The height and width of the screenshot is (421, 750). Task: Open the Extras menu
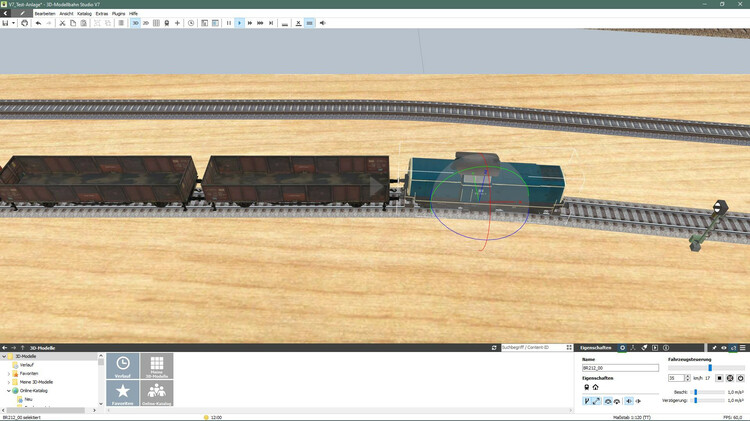101,13
